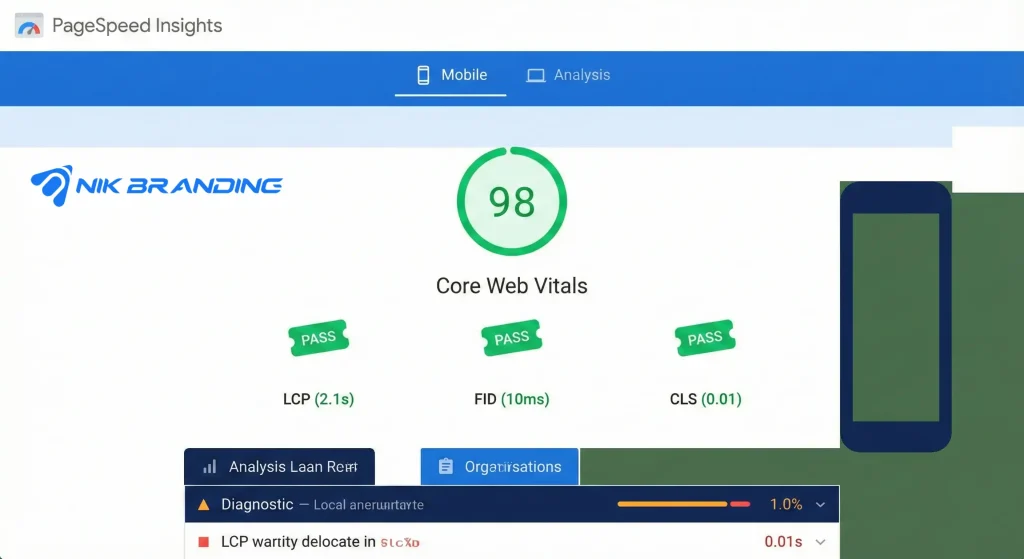Screen dimensions: 1024x559
Task: Click the PASS badge above FID
Action: pos(512,338)
